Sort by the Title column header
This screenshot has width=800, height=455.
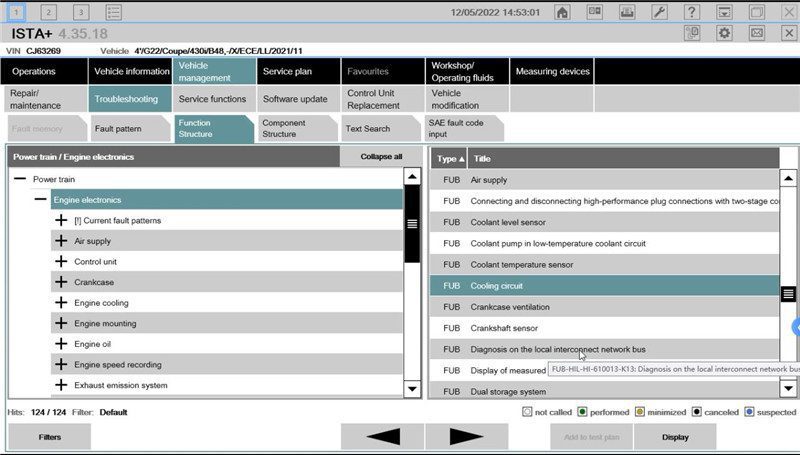[x=623, y=159]
